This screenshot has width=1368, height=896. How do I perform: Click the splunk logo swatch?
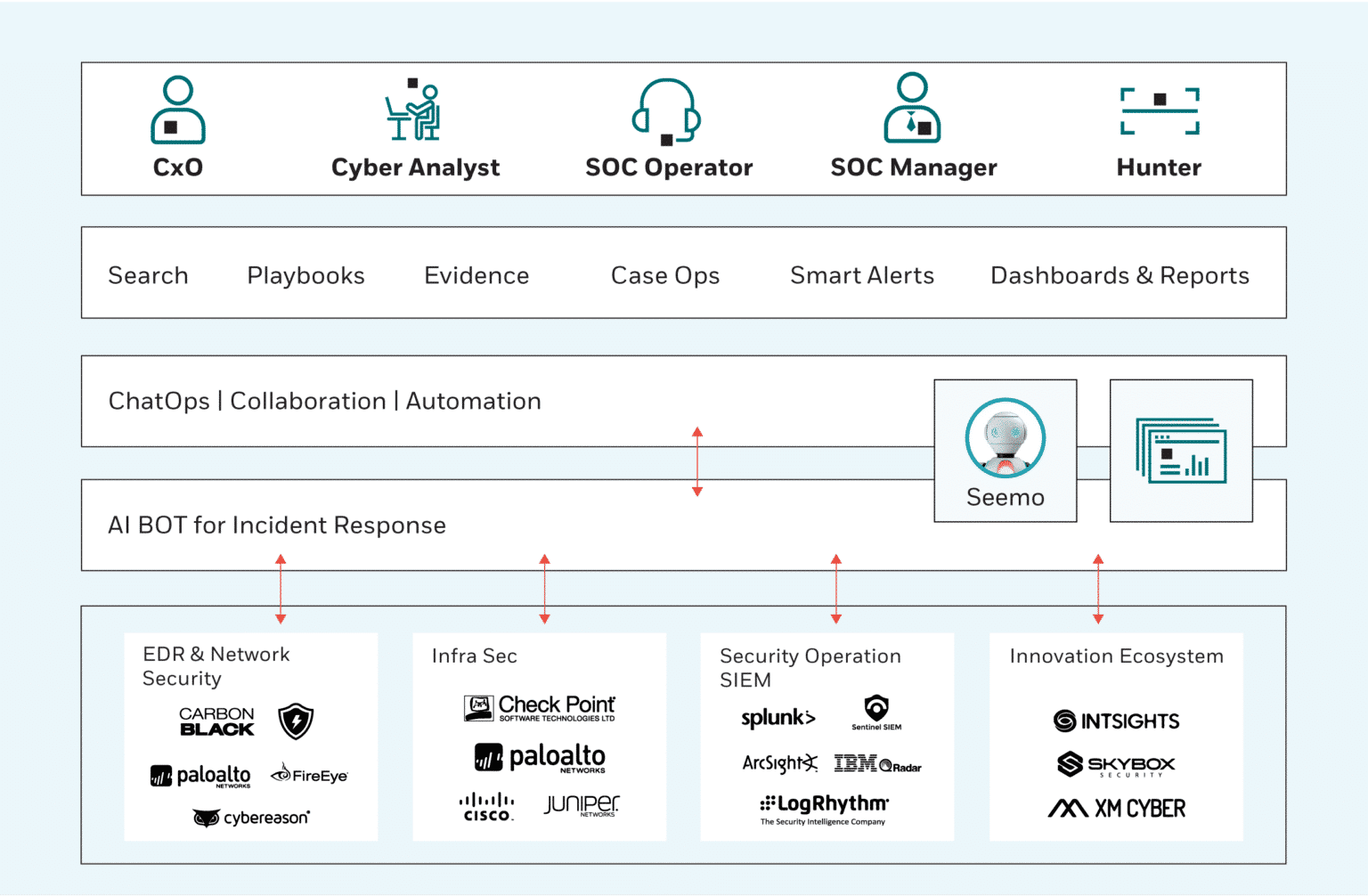[x=778, y=717]
